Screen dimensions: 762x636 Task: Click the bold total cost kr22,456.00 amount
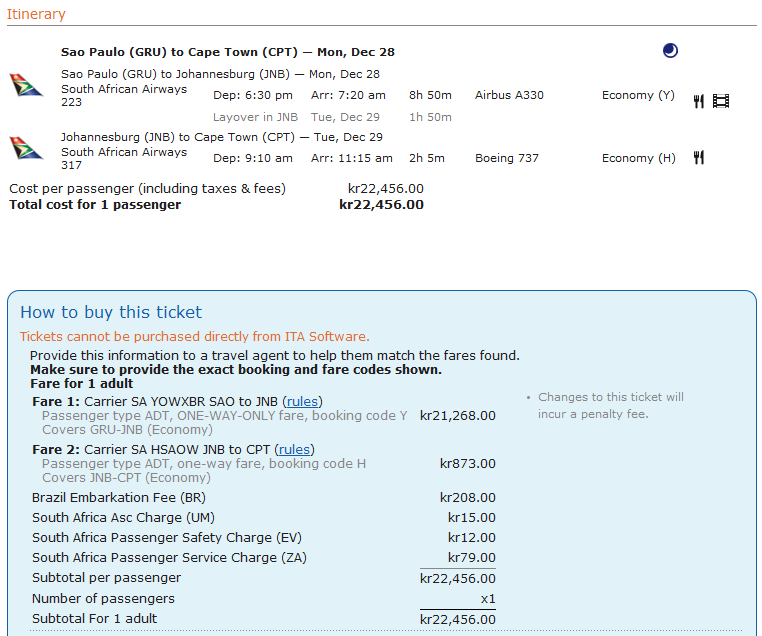[381, 204]
